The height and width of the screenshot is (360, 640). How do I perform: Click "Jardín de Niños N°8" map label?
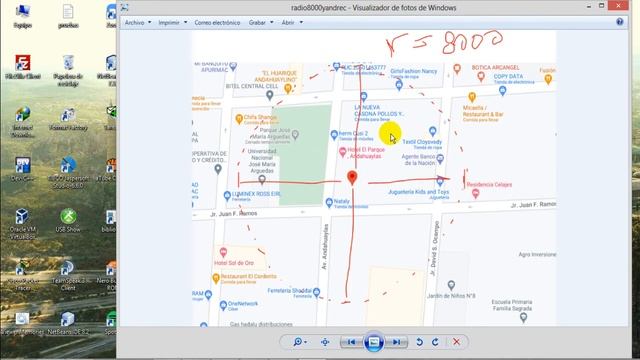[451, 296]
